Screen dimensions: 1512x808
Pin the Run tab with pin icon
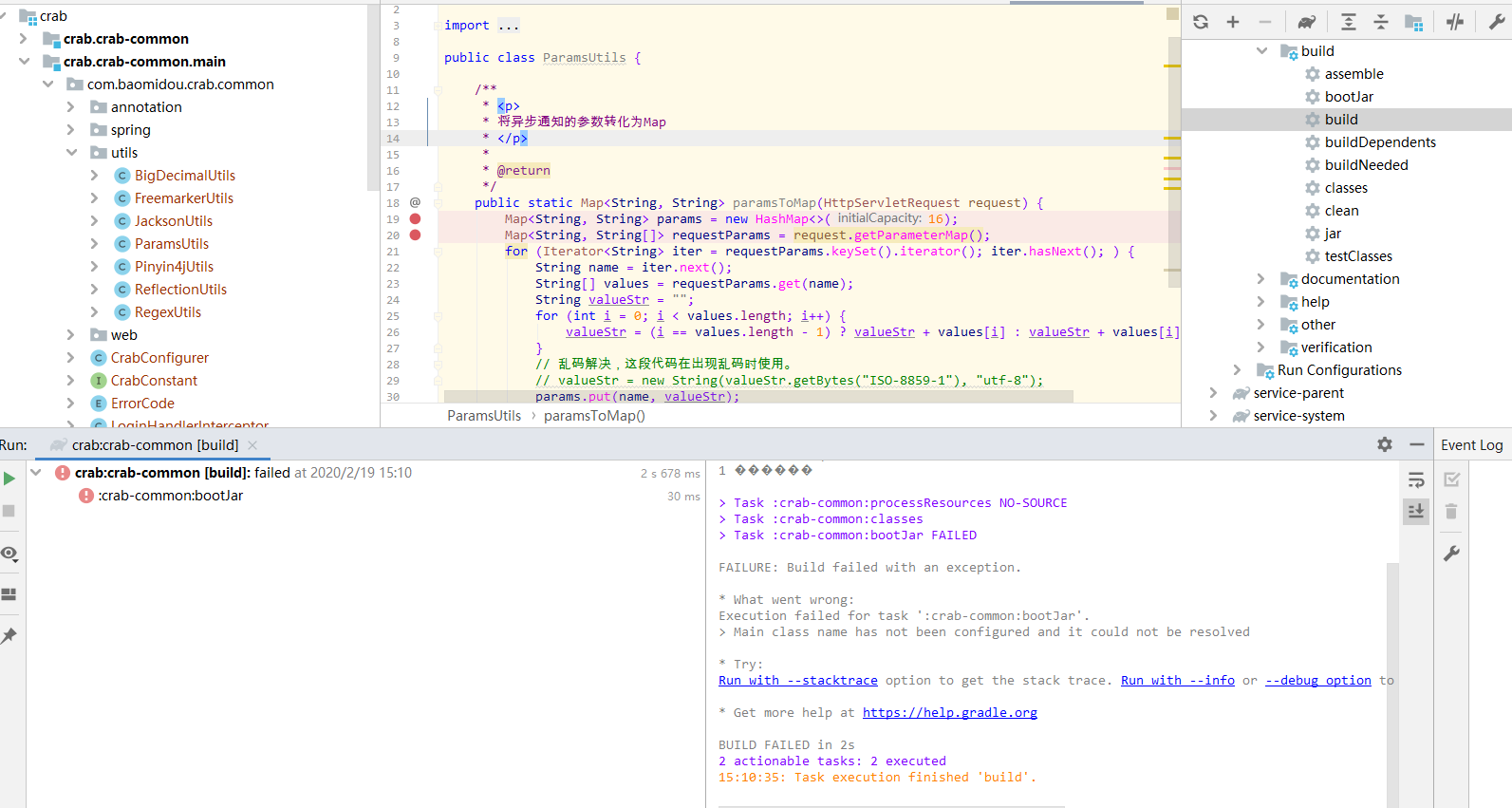pos(9,635)
